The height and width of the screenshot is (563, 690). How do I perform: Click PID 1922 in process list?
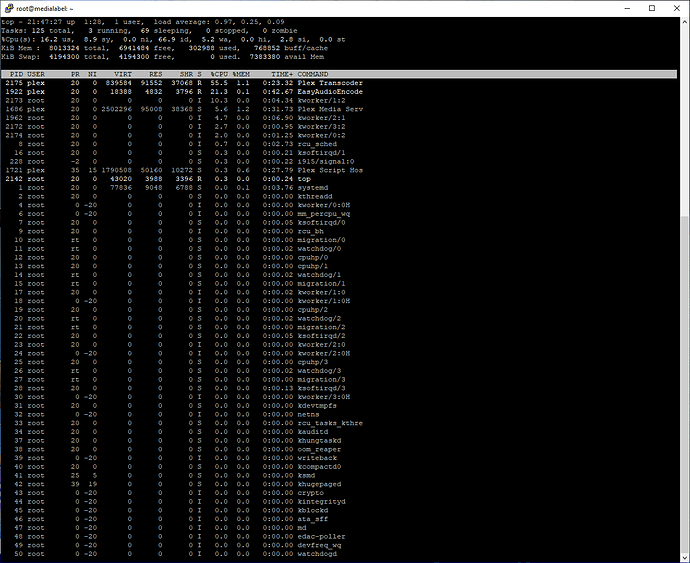(x=14, y=92)
